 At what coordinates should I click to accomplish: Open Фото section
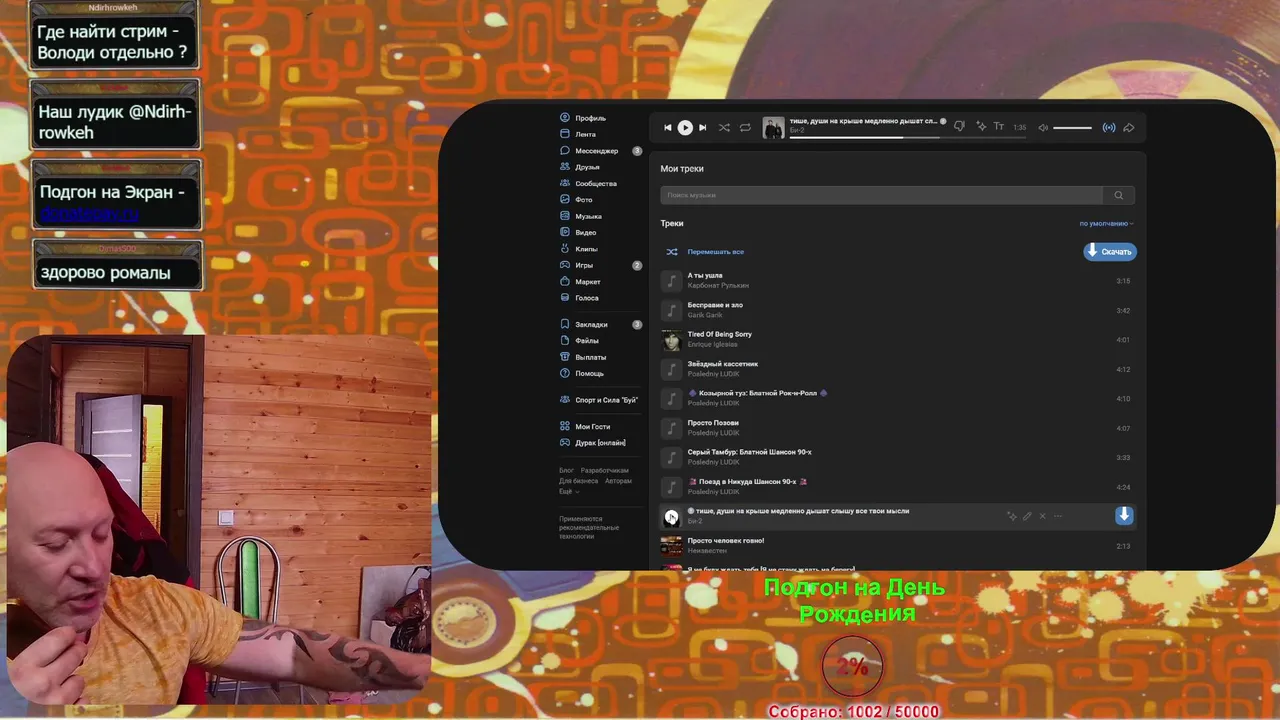click(576, 200)
